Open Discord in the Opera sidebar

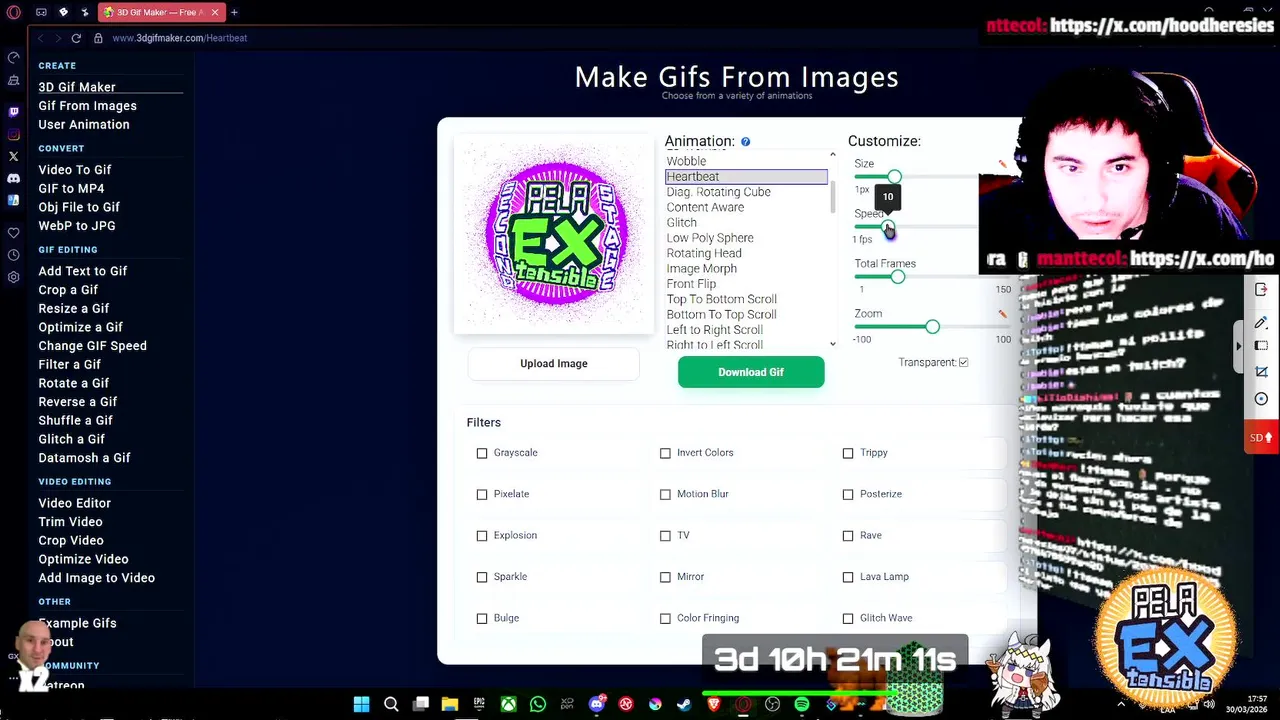13,178
